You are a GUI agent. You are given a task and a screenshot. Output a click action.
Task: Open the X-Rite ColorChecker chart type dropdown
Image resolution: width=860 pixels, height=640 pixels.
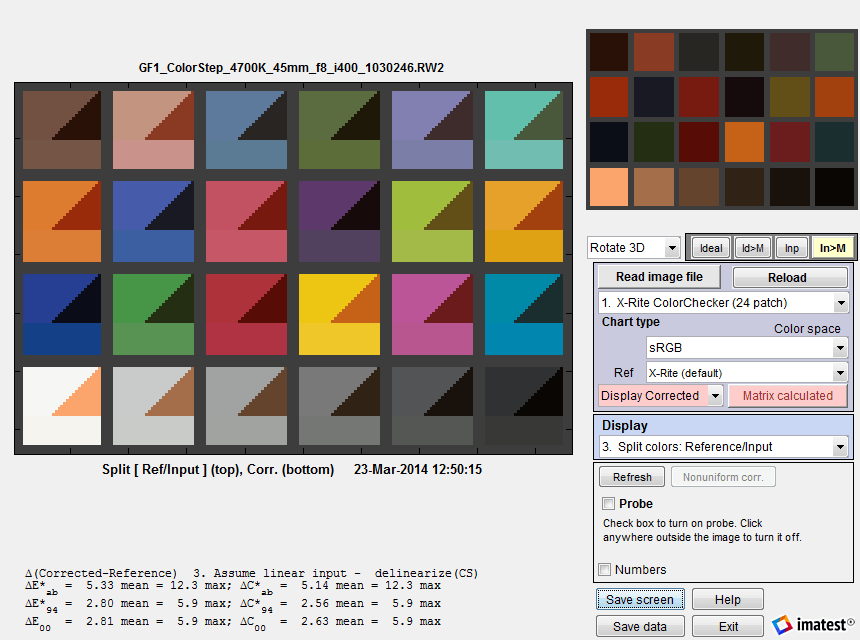pos(723,302)
